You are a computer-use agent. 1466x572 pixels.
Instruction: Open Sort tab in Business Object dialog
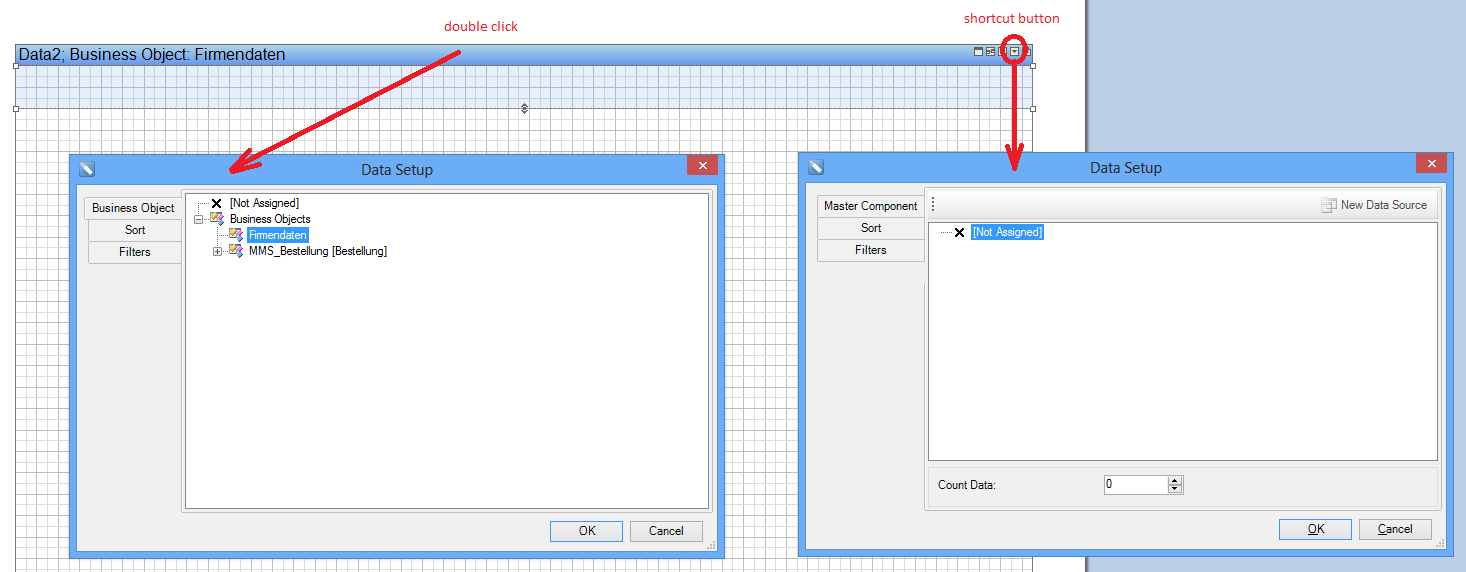(x=135, y=230)
